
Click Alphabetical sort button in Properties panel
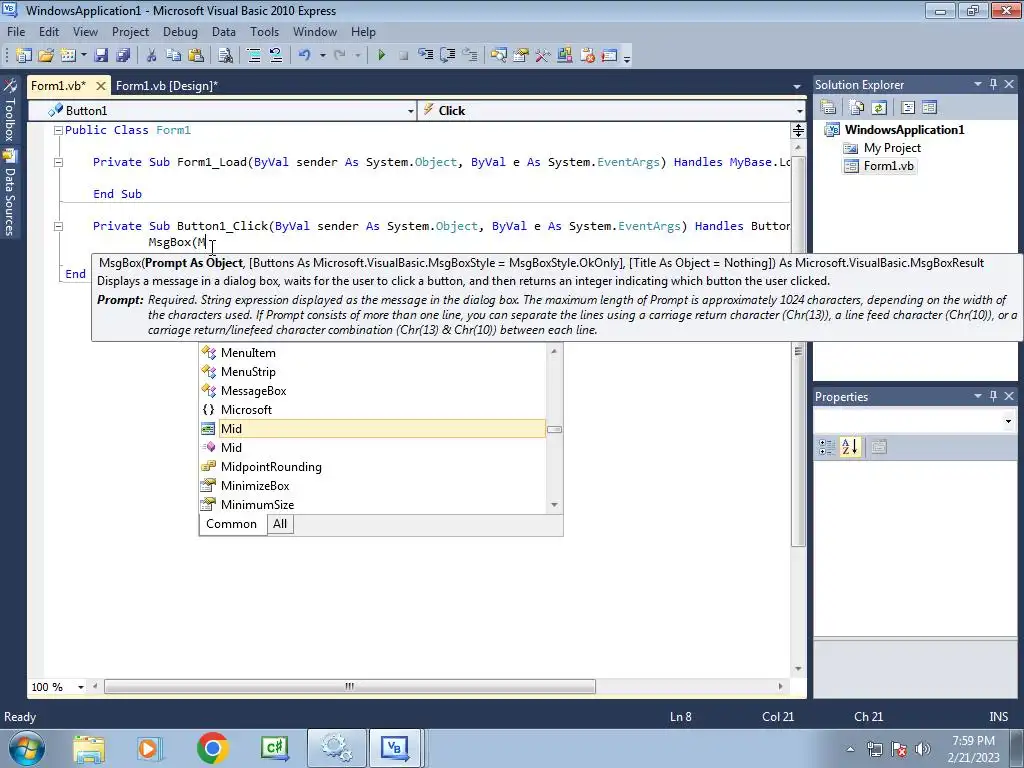click(850, 447)
